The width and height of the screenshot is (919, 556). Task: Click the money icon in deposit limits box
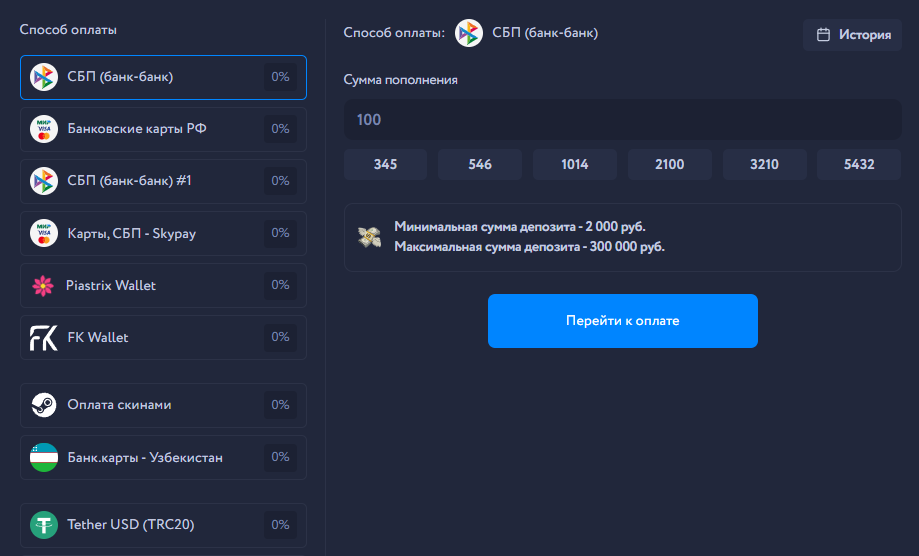pyautogui.click(x=369, y=237)
